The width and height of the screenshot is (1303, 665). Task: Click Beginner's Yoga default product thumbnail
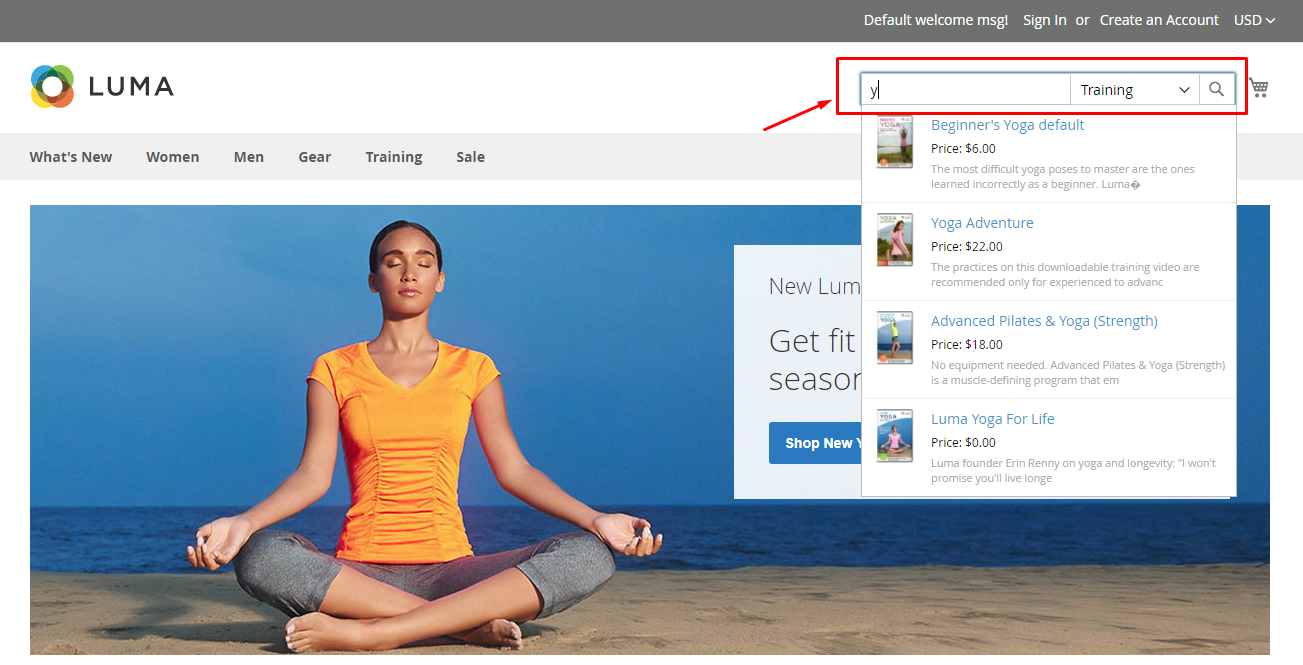[x=895, y=142]
